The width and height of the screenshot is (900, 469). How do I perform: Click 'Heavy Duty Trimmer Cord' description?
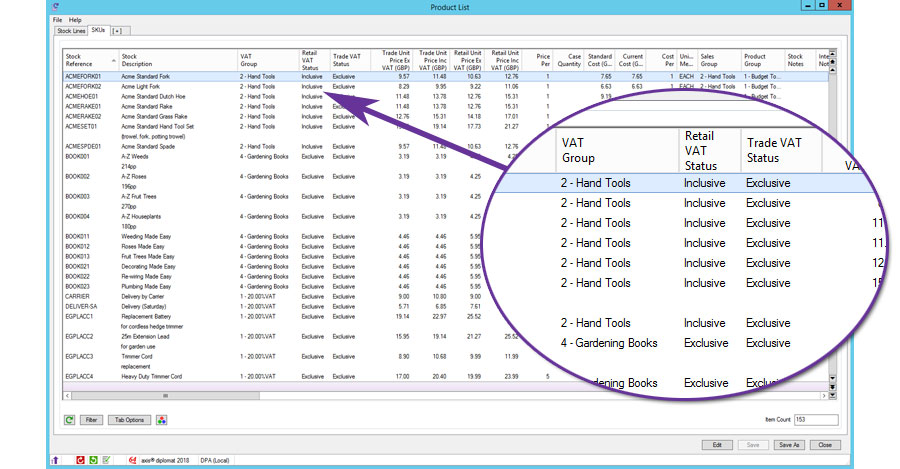[x=152, y=377]
